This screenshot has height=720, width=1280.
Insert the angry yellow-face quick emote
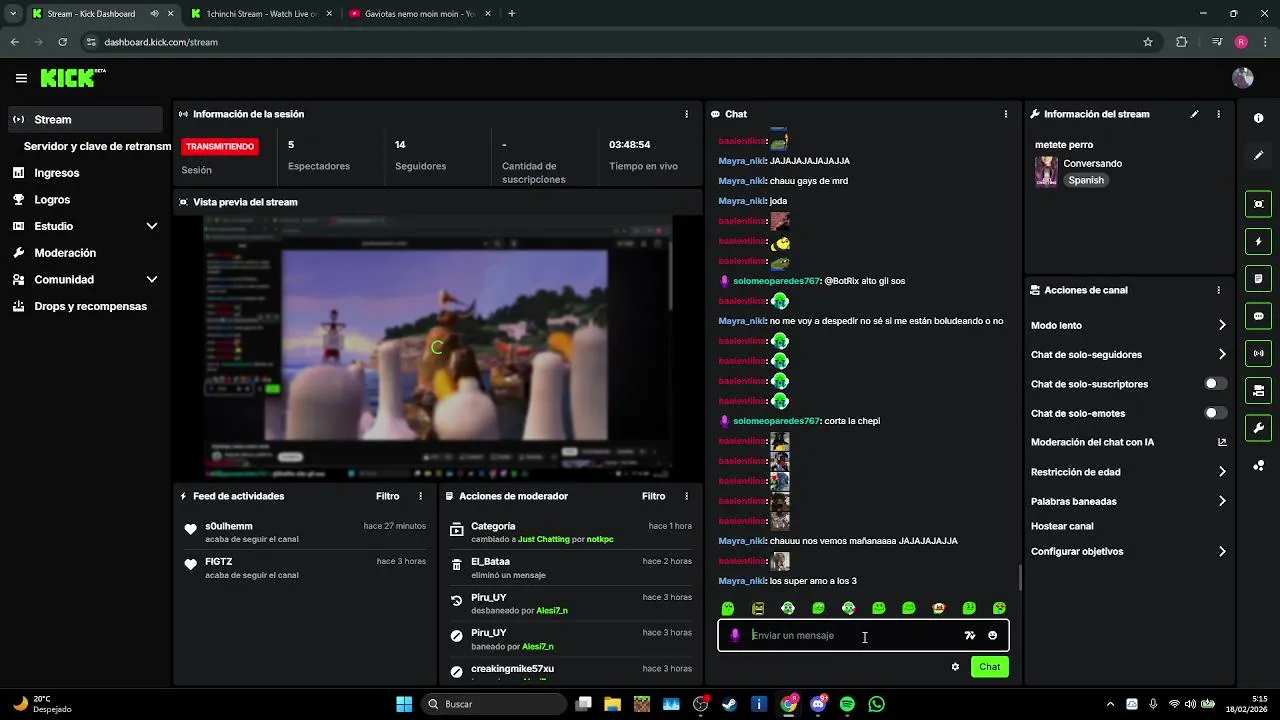[x=758, y=608]
